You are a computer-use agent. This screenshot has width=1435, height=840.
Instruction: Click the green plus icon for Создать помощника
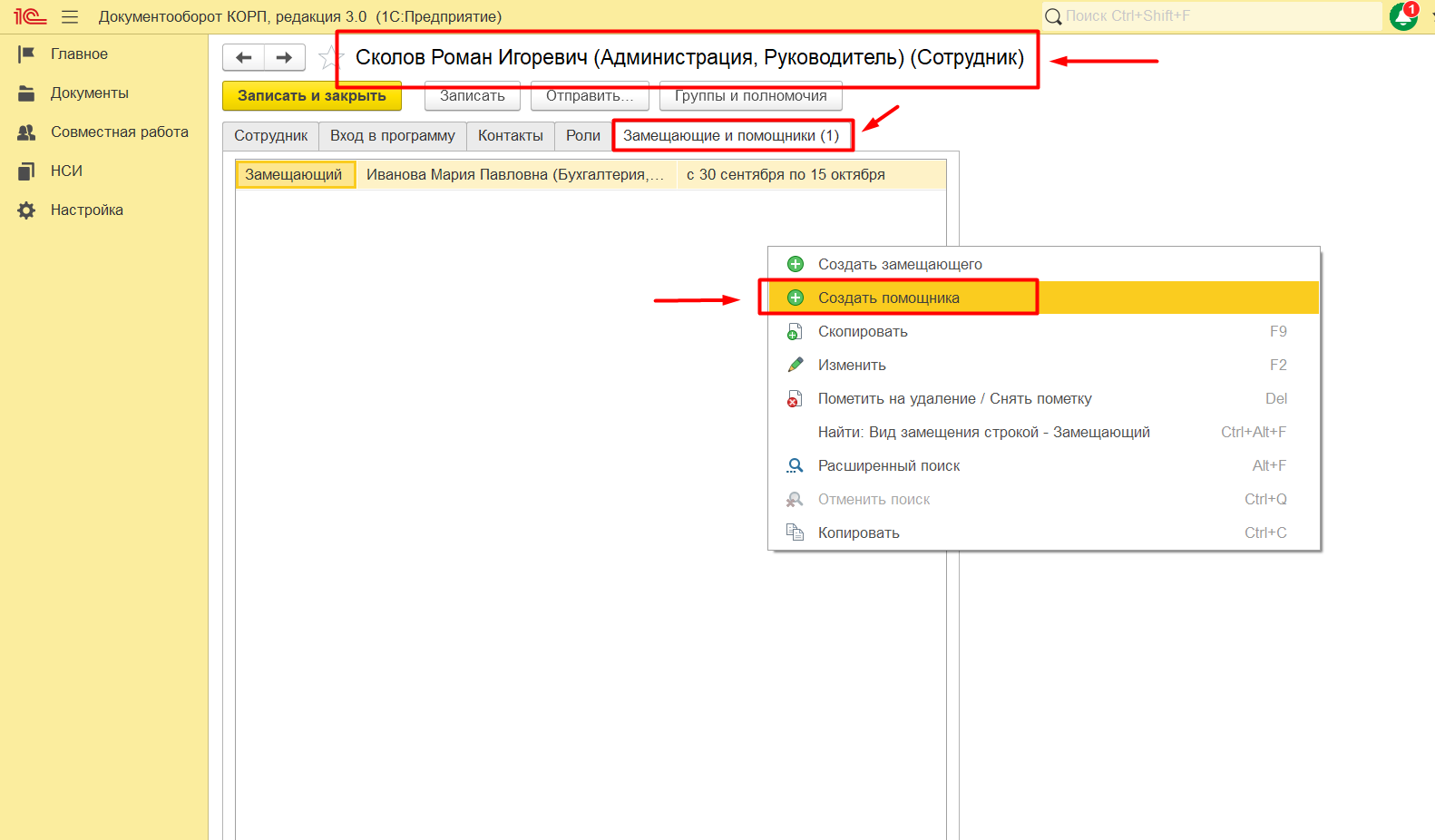pos(796,298)
